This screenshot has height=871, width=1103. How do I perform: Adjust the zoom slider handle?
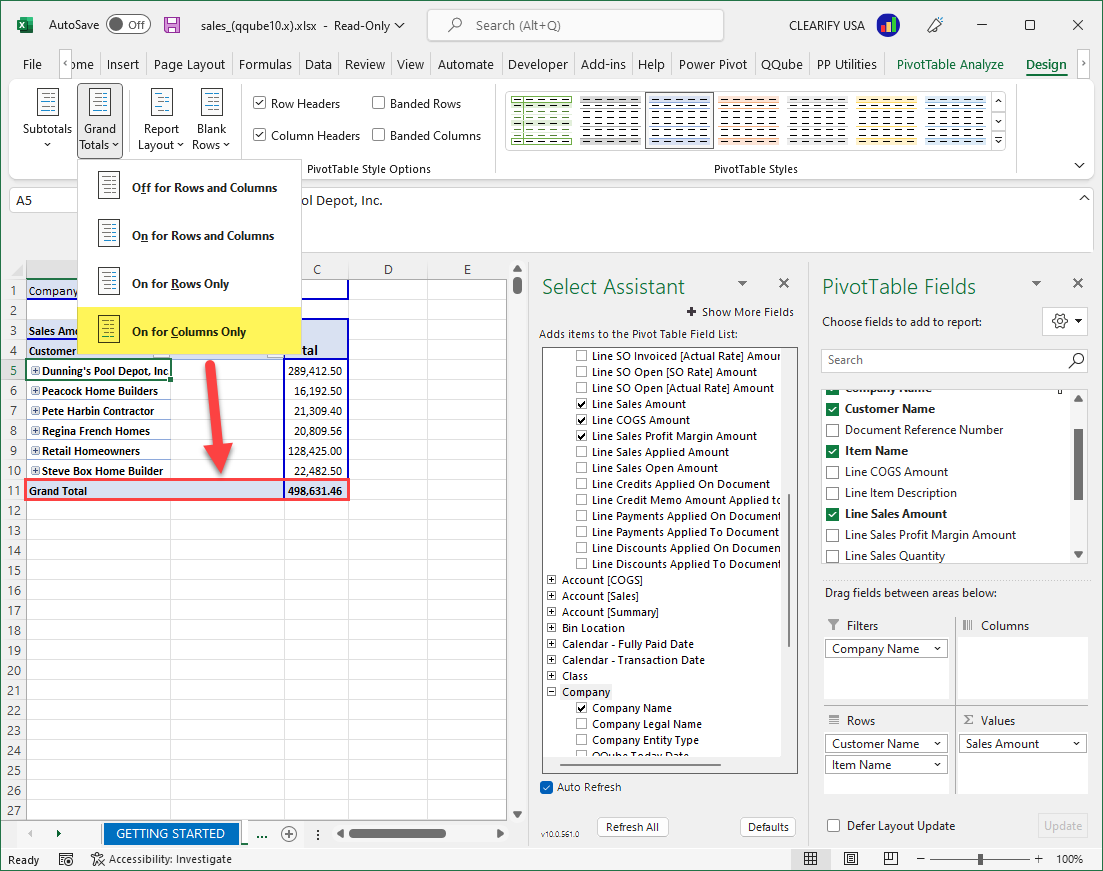980,859
